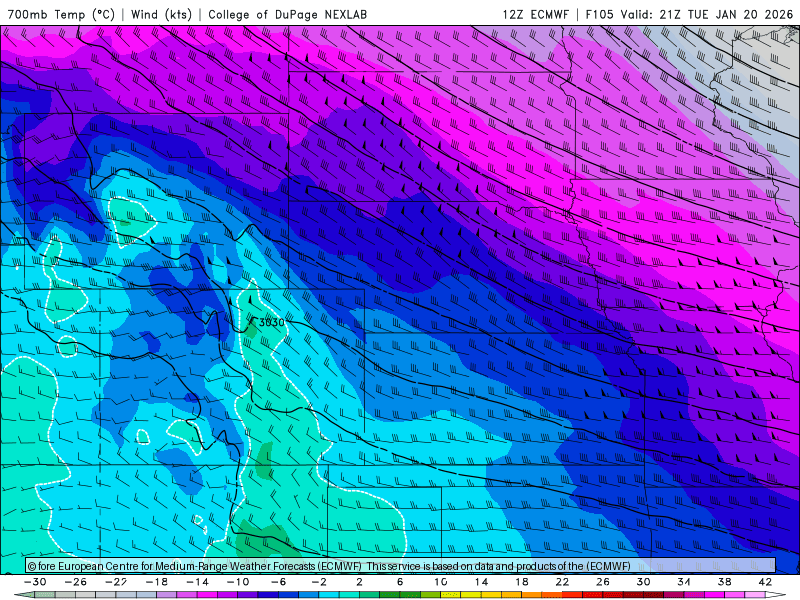The width and height of the screenshot is (800, 600).
Task: Click the '18' color scale label
Action: pos(521,582)
